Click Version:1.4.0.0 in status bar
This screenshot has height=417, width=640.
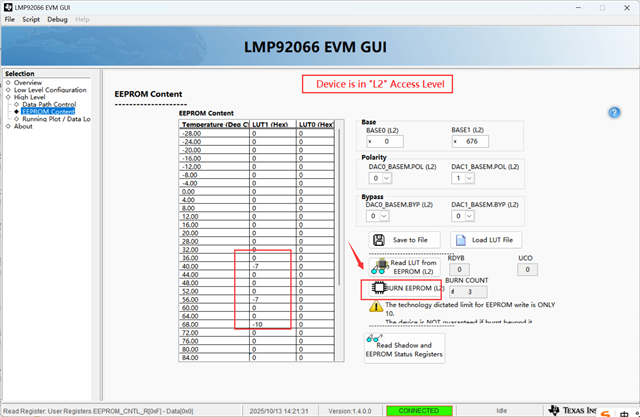pyautogui.click(x=350, y=411)
